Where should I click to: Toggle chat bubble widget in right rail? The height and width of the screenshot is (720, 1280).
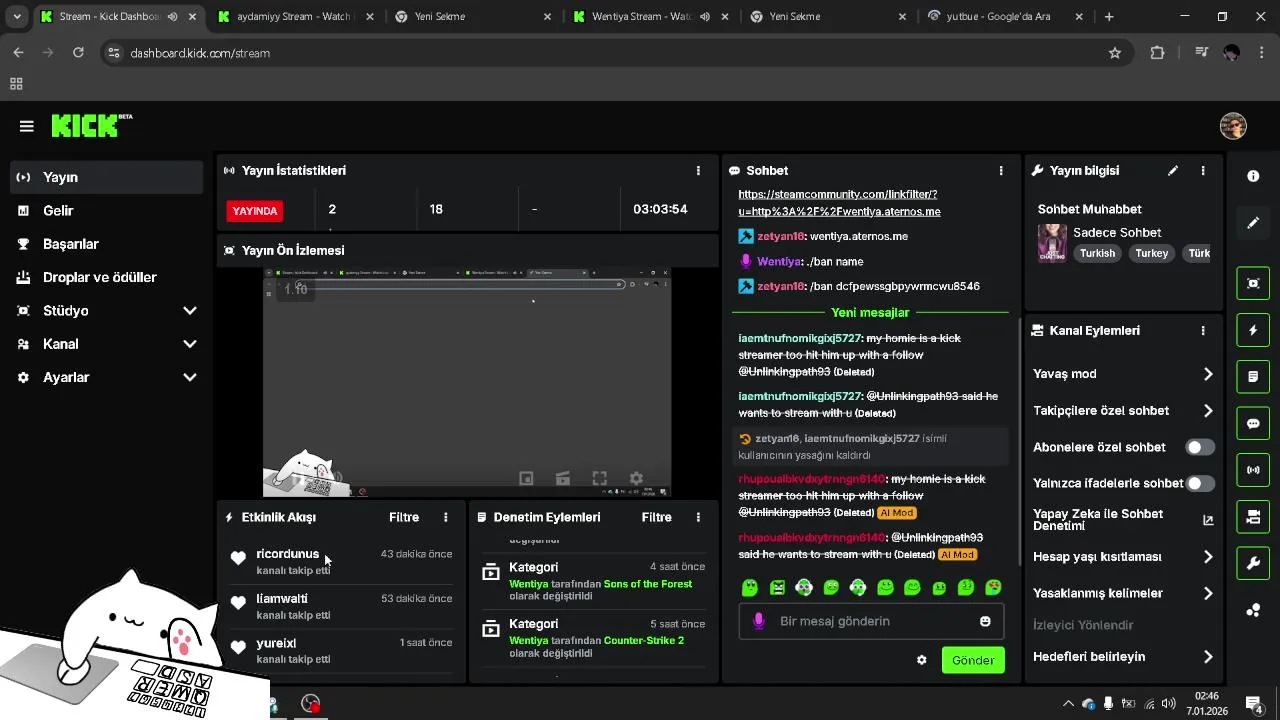coord(1253,423)
